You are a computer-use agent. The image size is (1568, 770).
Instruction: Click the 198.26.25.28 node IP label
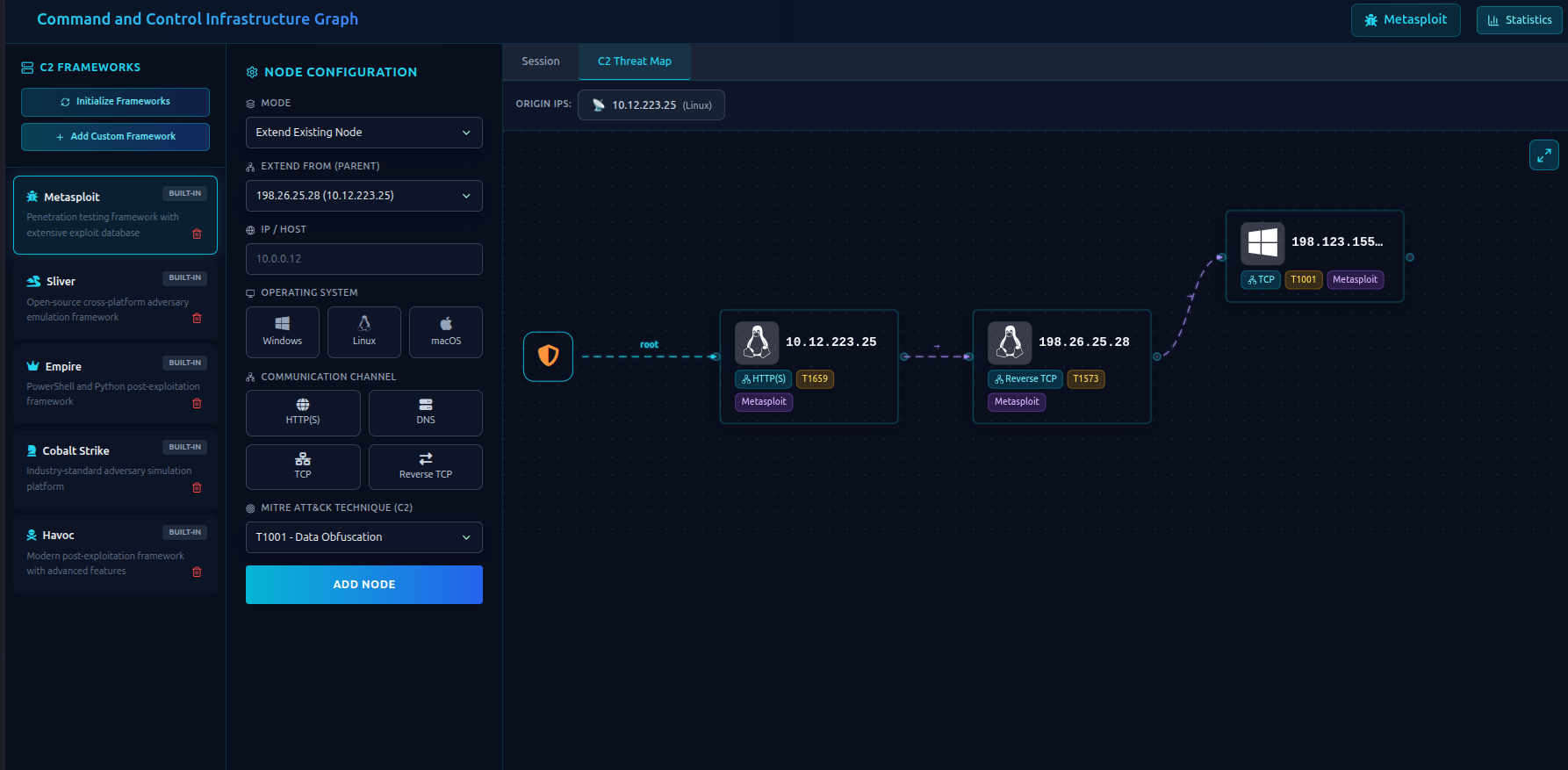tap(1084, 342)
